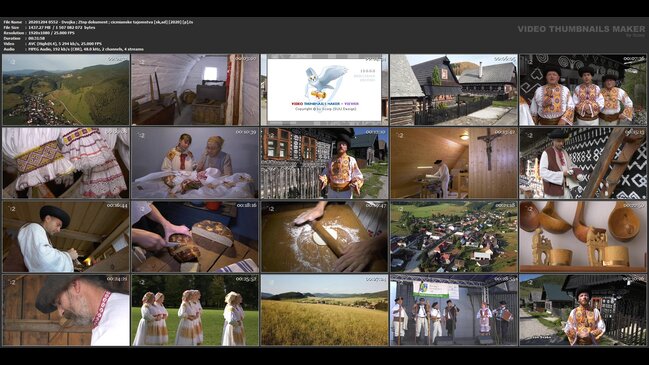This screenshot has height=365, width=649.
Task: Open the rolling pin dough thumbnail
Action: coord(324,237)
